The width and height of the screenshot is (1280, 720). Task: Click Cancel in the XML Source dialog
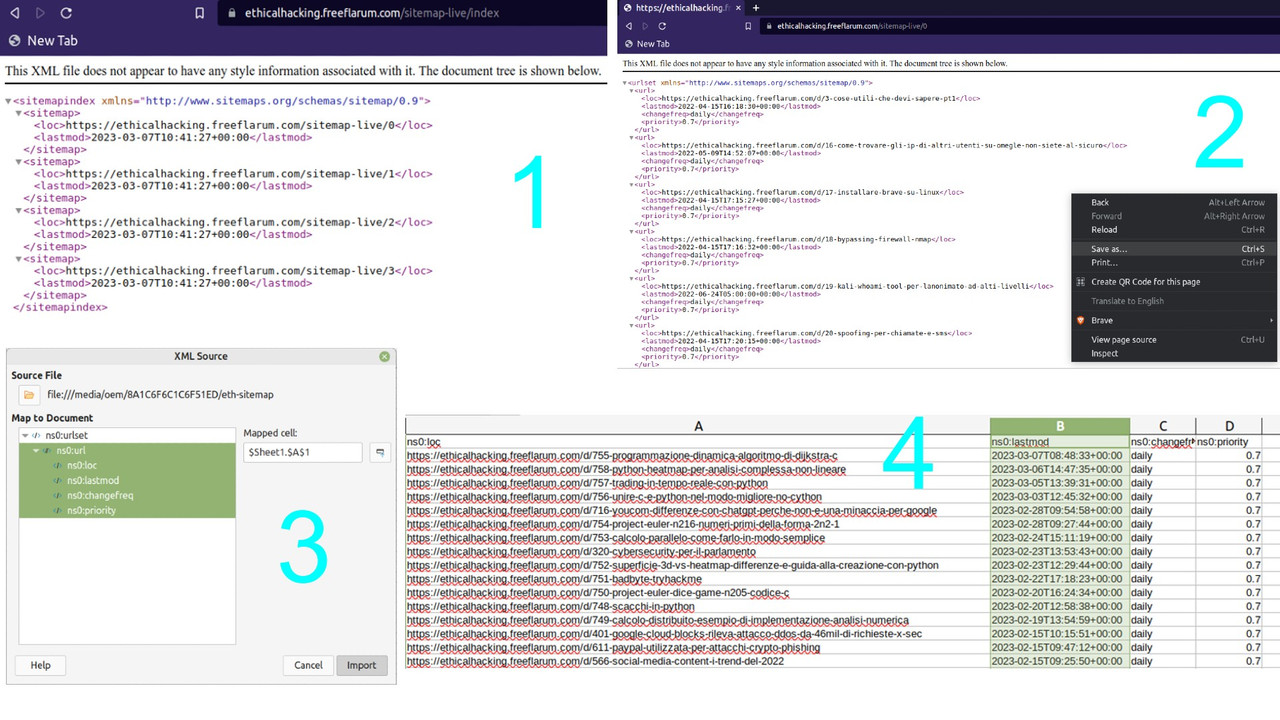[x=308, y=665]
